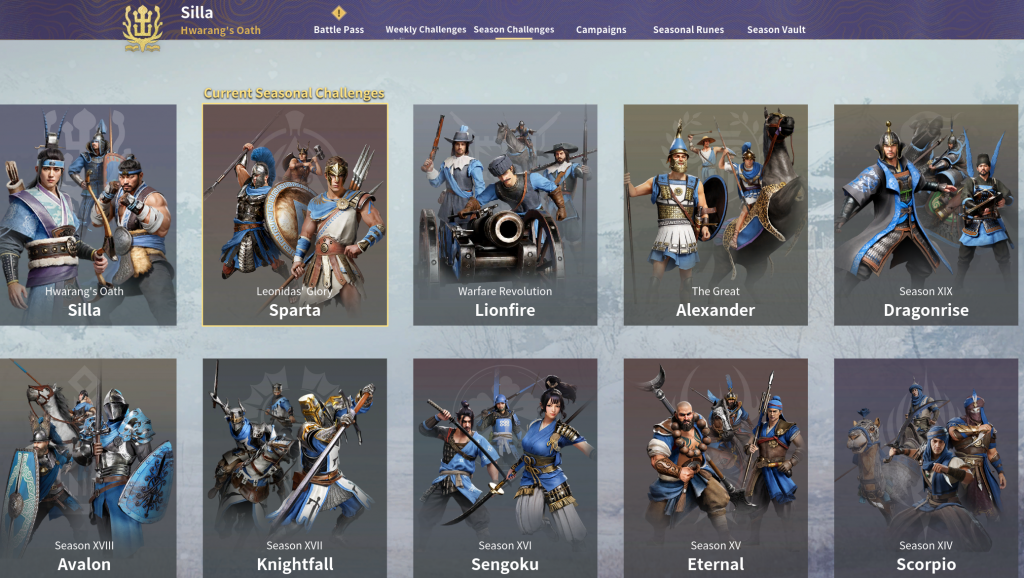Choose the Season XVII Knightfall card
1024x578 pixels.
click(295, 468)
